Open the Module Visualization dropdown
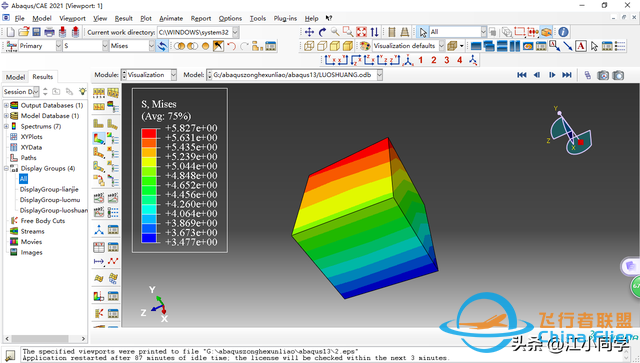Screen dimensions: 640x363 tap(149, 75)
